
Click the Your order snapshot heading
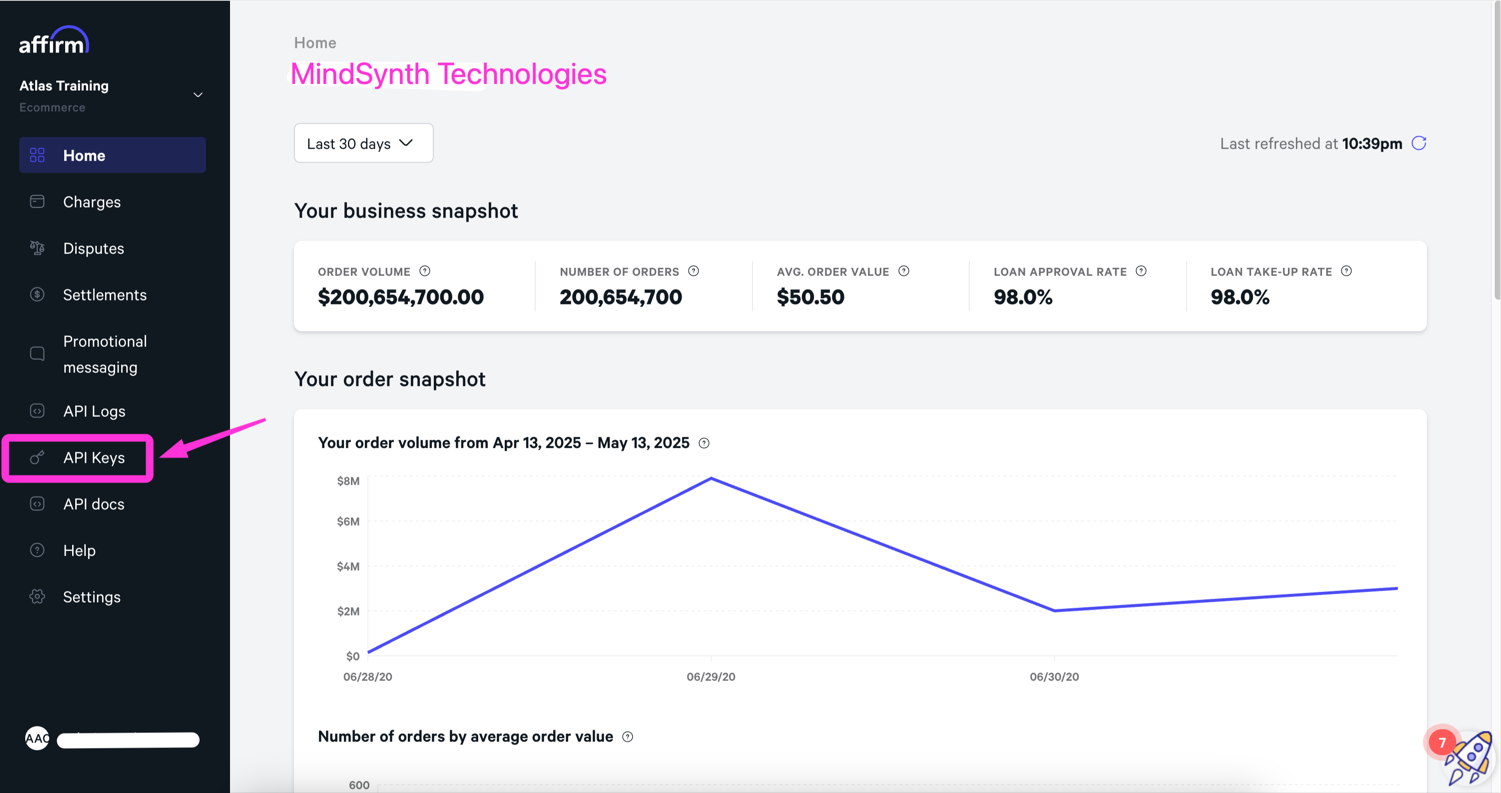[390, 379]
